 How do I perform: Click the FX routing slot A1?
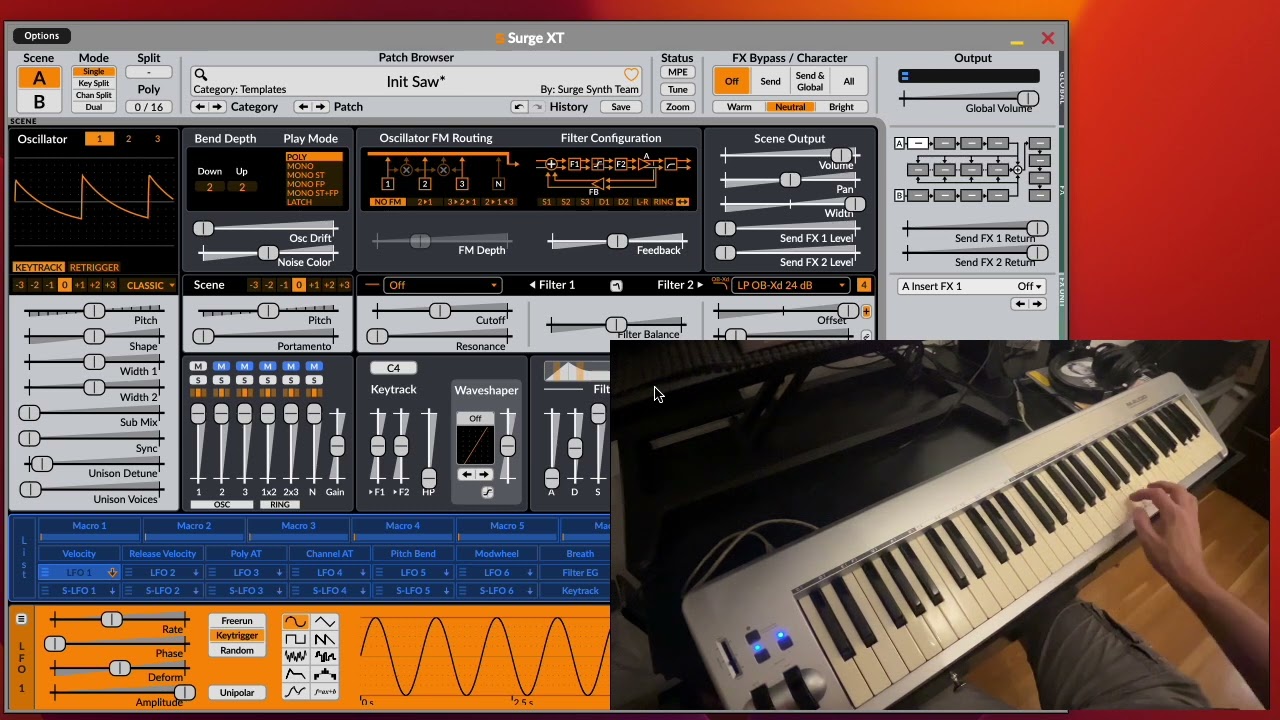919,144
